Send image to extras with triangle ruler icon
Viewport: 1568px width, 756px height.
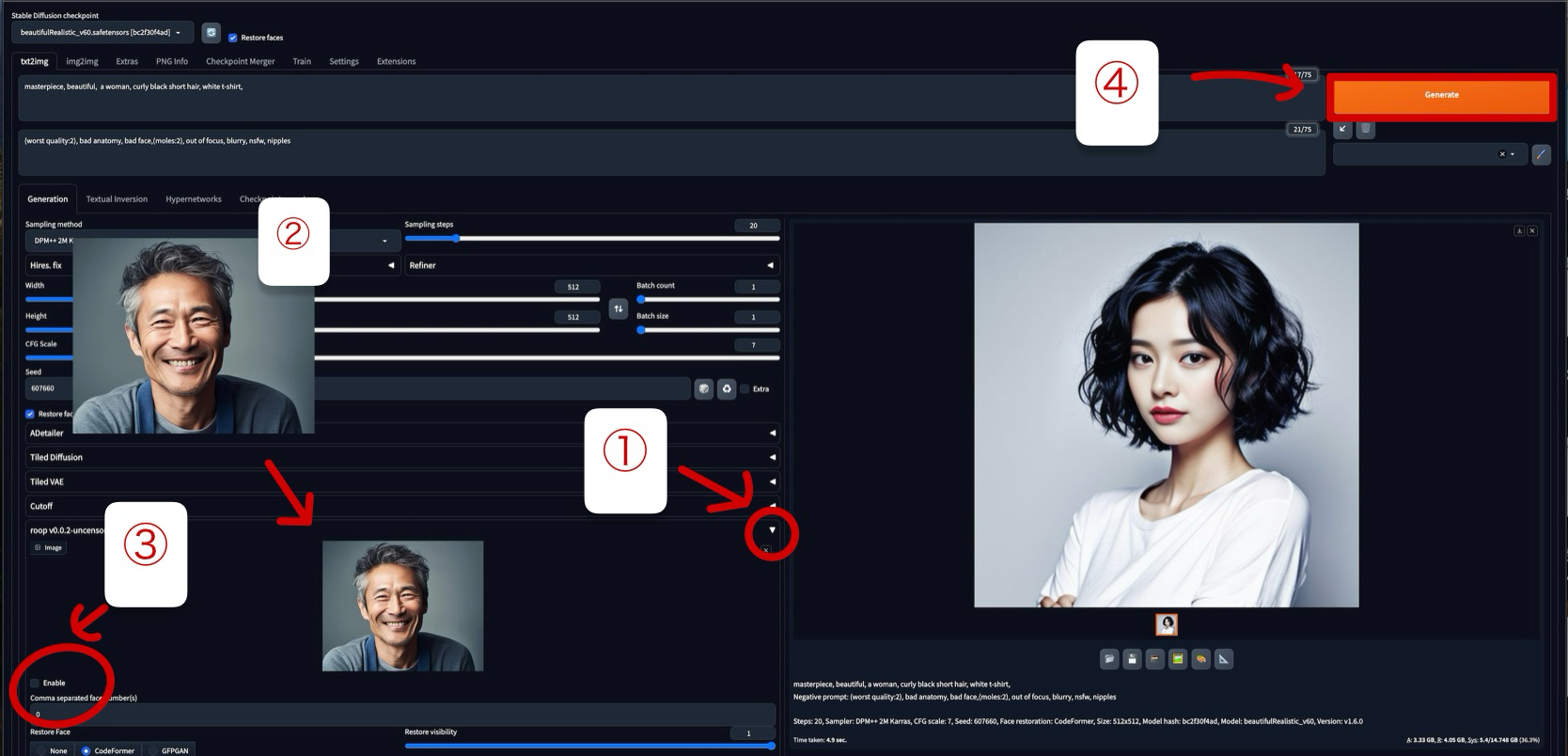tap(1223, 659)
